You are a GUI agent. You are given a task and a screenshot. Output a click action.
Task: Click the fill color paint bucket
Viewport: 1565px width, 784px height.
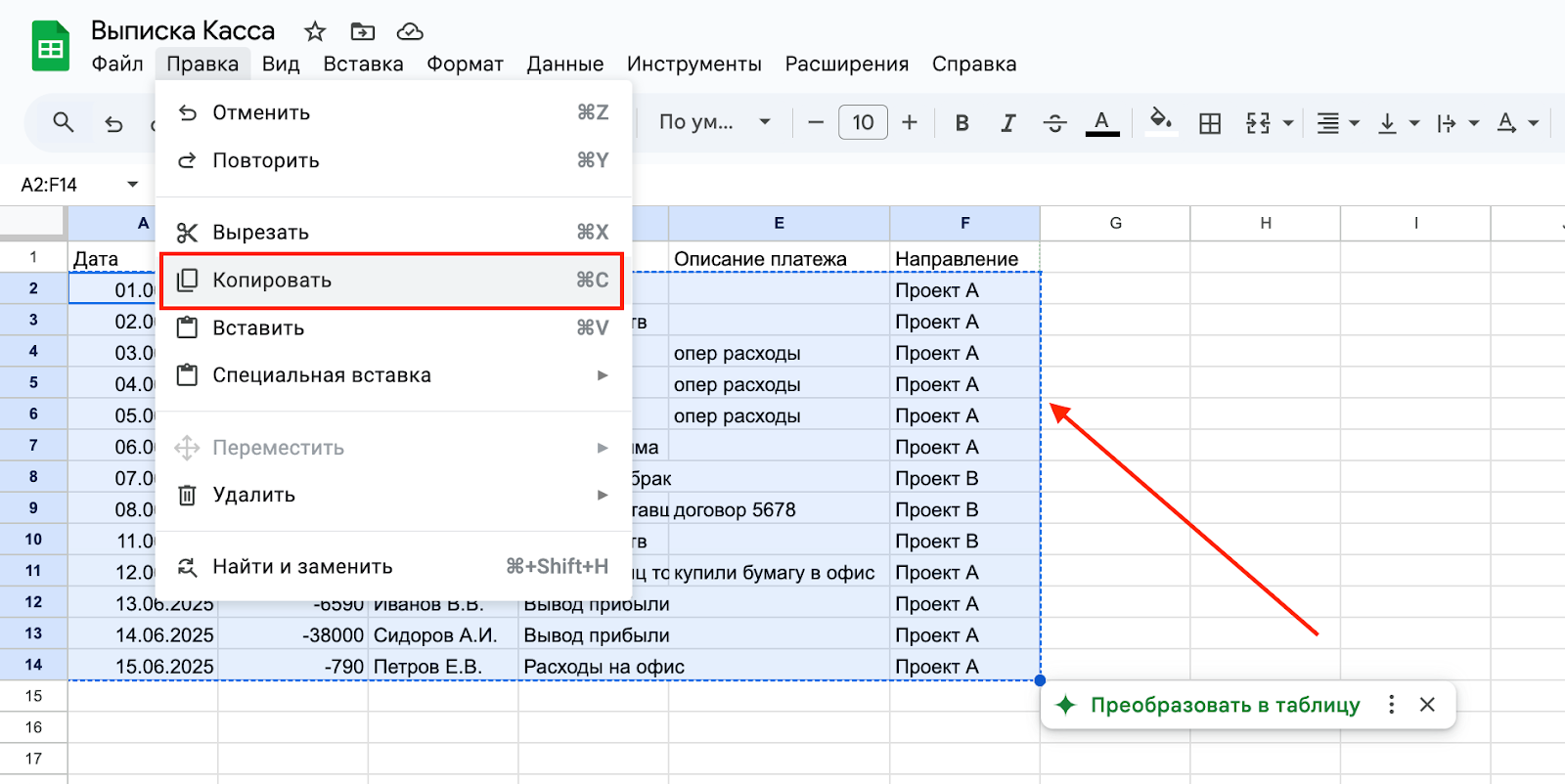[x=1160, y=122]
